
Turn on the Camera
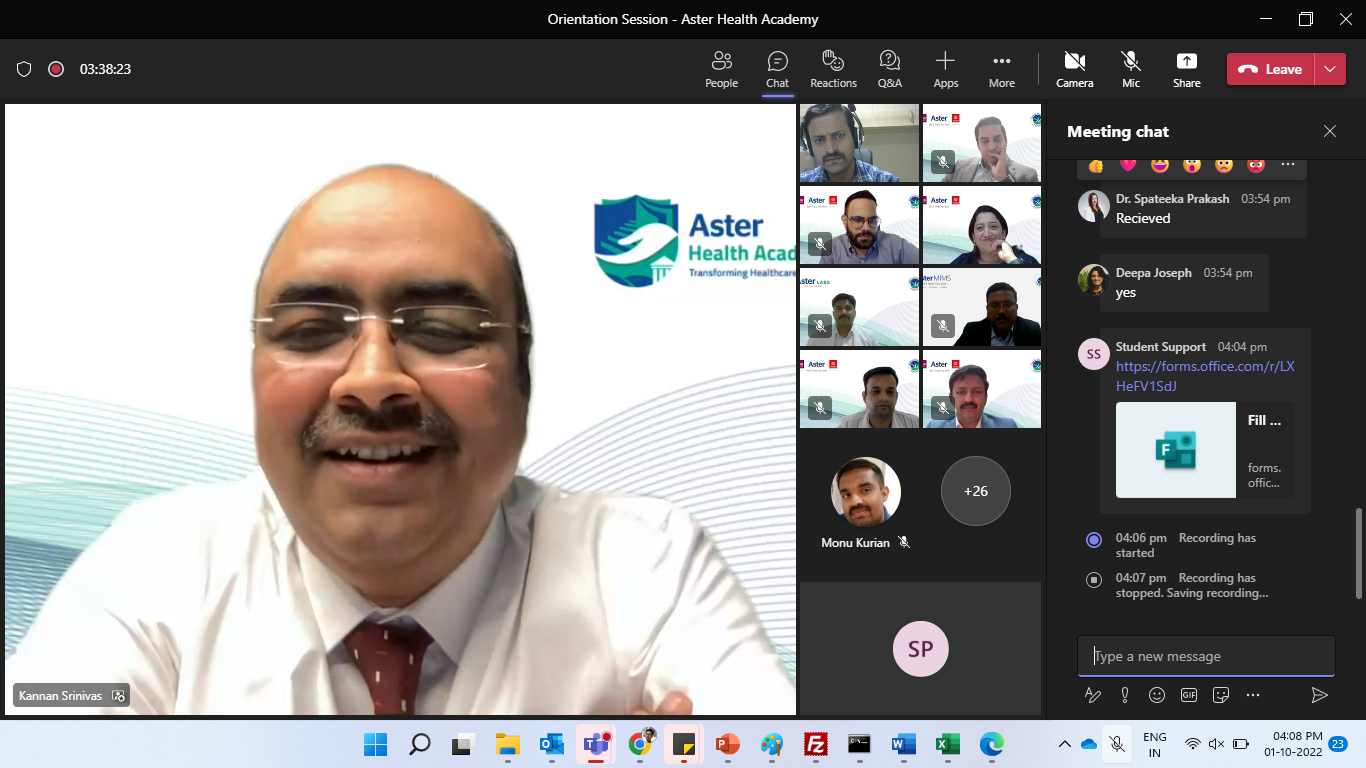[1074, 69]
